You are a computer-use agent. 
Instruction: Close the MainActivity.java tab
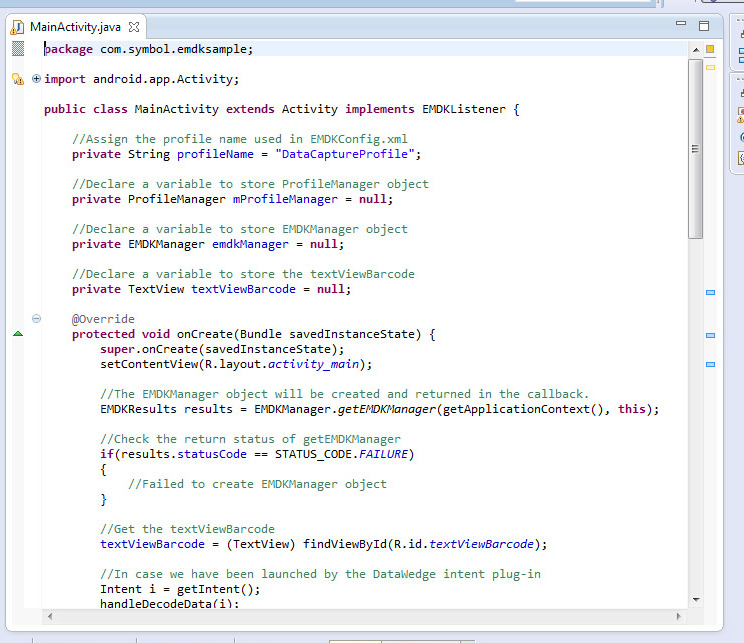coord(134,26)
